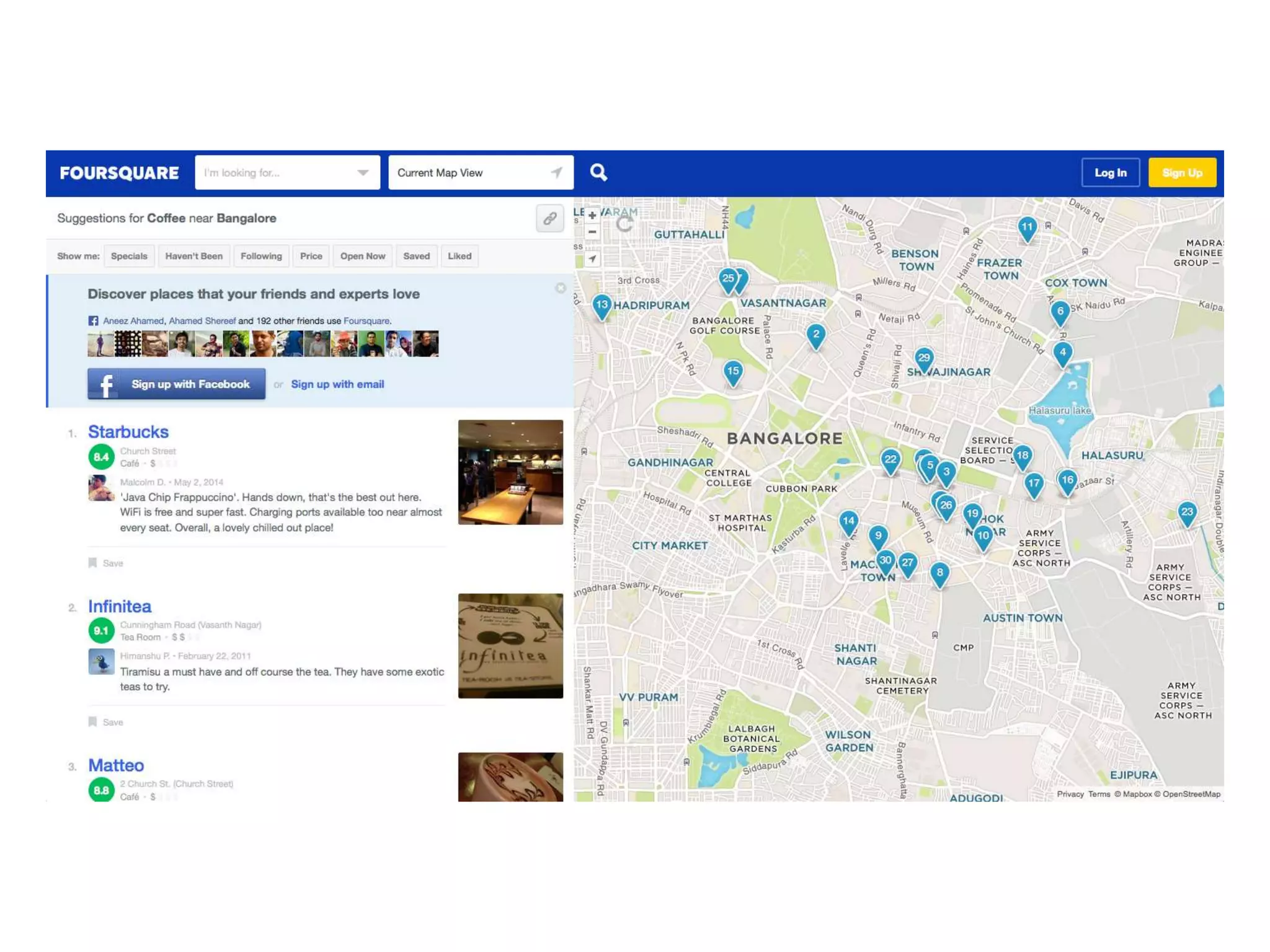Viewport: 1270px width, 952px height.
Task: Click the map locate-me arrow icon
Action: [592, 259]
